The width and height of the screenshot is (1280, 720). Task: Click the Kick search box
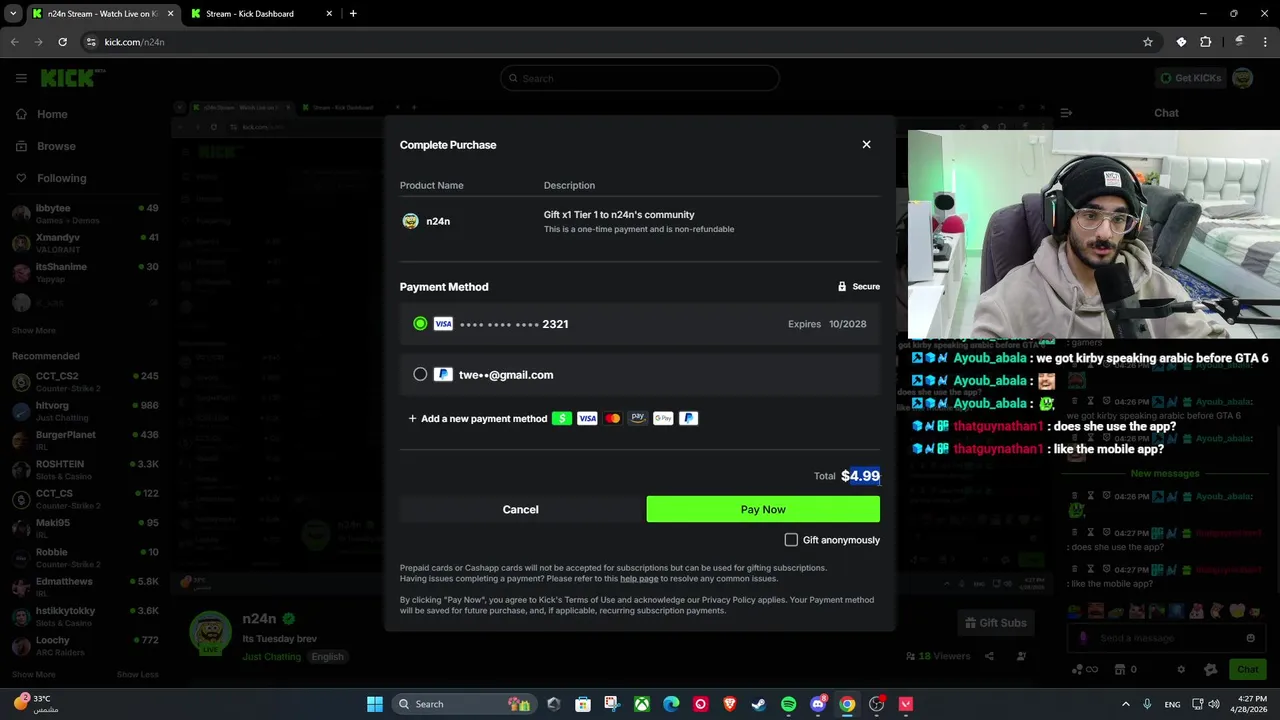[x=640, y=78]
